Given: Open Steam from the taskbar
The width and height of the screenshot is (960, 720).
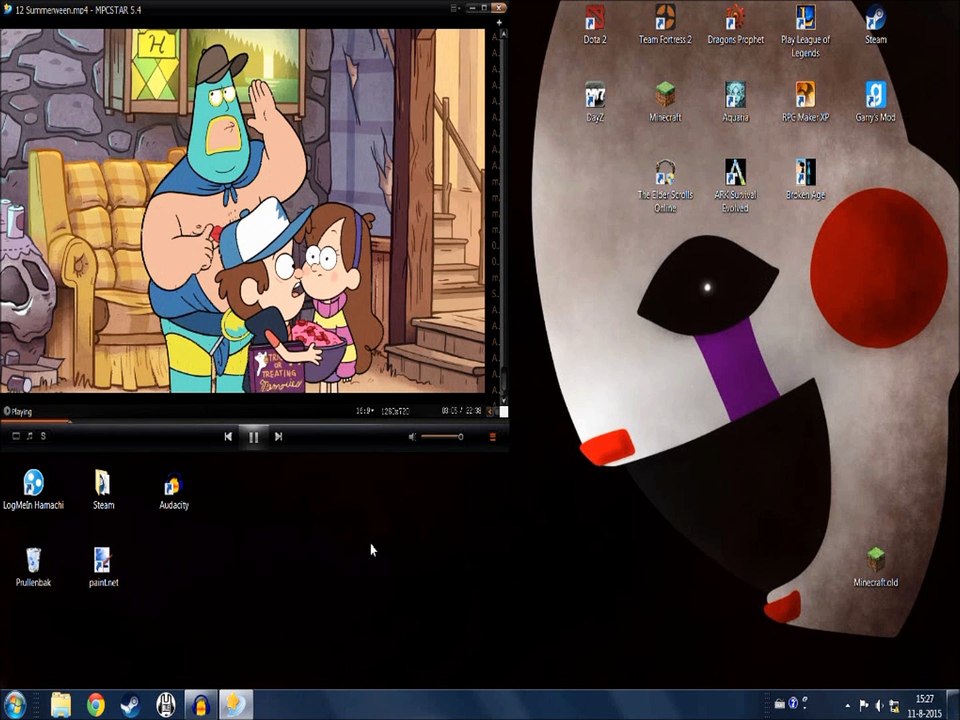Looking at the screenshot, I should pyautogui.click(x=130, y=705).
